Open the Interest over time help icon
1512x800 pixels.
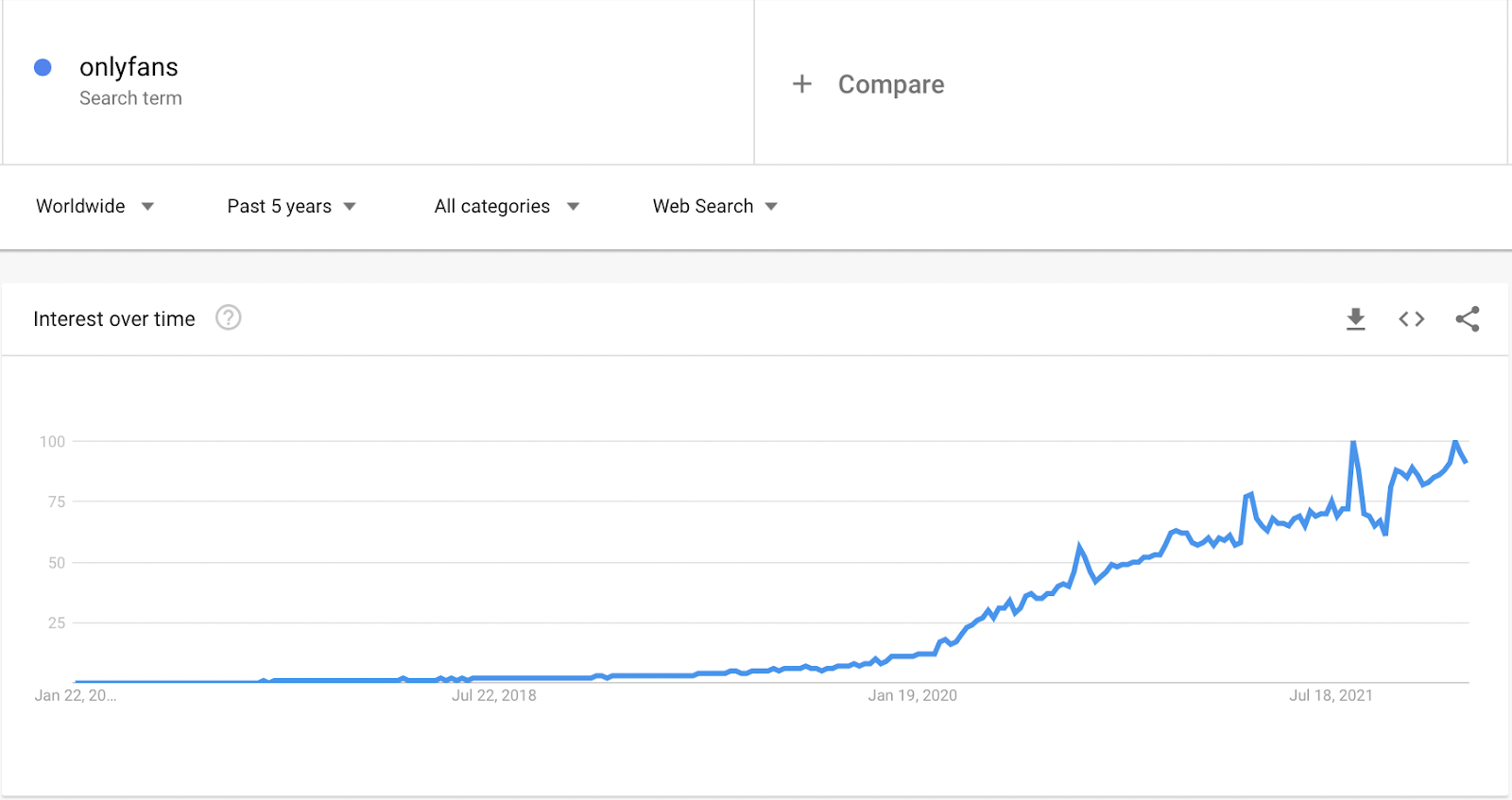click(229, 317)
